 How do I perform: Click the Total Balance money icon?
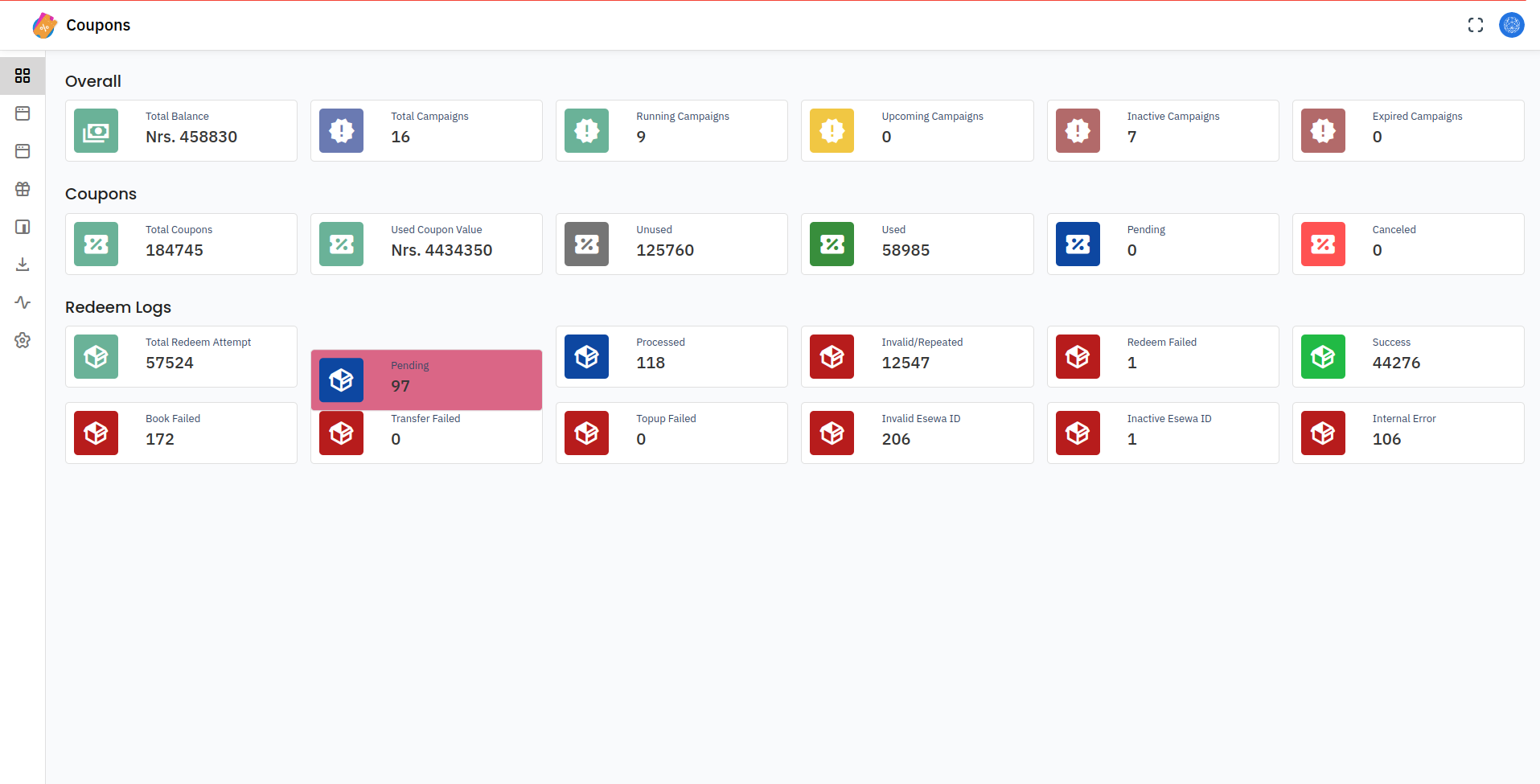[x=96, y=131]
